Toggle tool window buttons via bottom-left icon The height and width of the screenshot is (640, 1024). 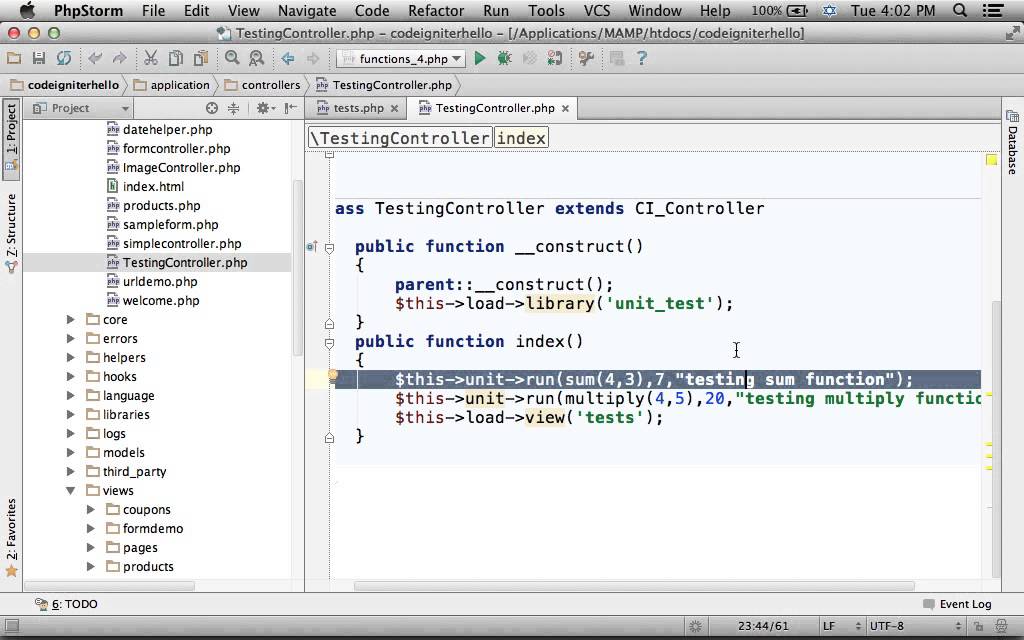12,626
